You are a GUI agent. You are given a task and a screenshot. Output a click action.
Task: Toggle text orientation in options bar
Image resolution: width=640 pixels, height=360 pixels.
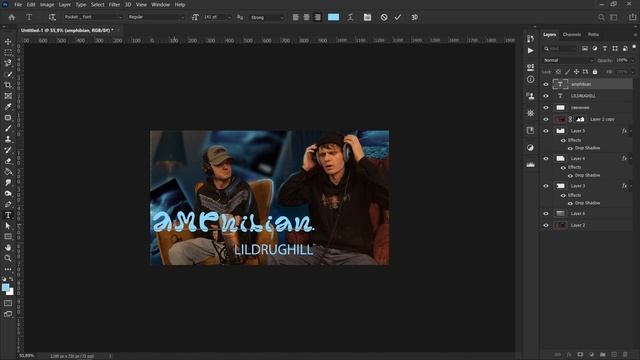tap(52, 17)
